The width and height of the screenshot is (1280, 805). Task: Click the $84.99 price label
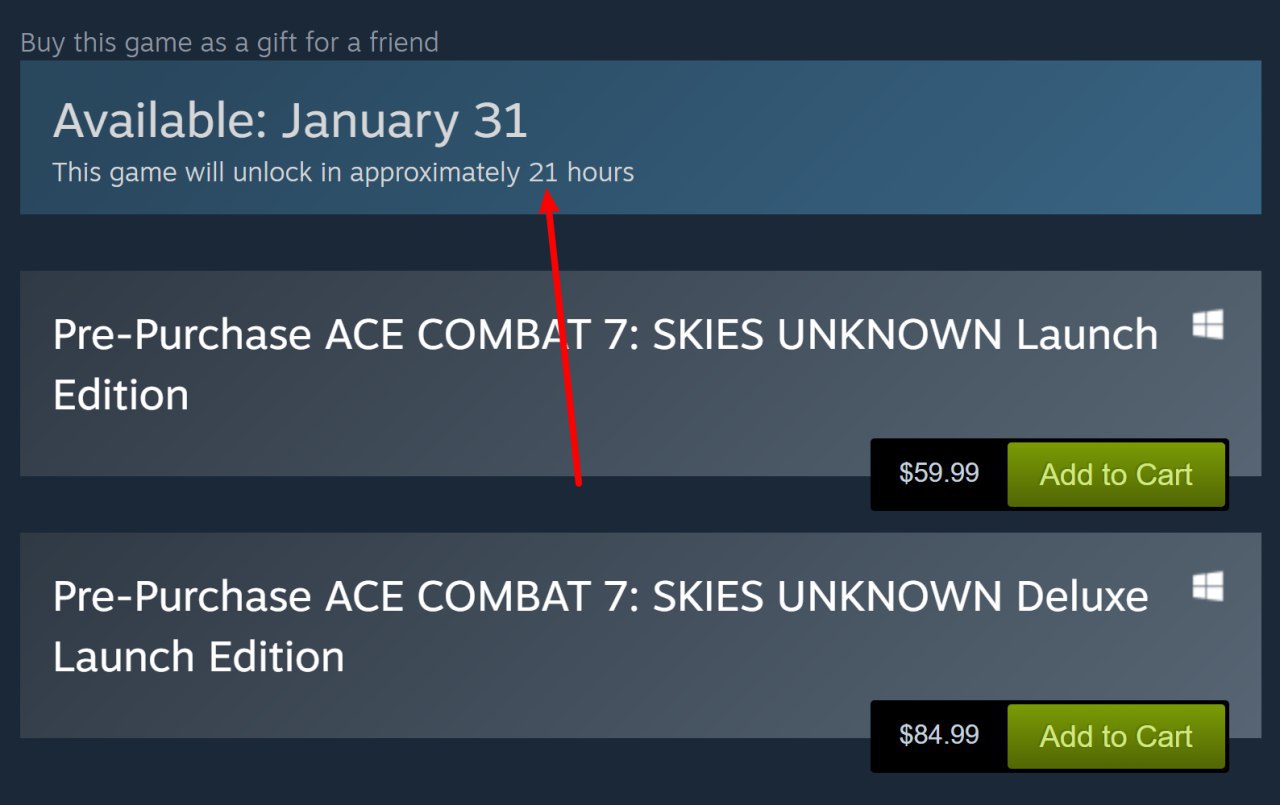point(939,735)
